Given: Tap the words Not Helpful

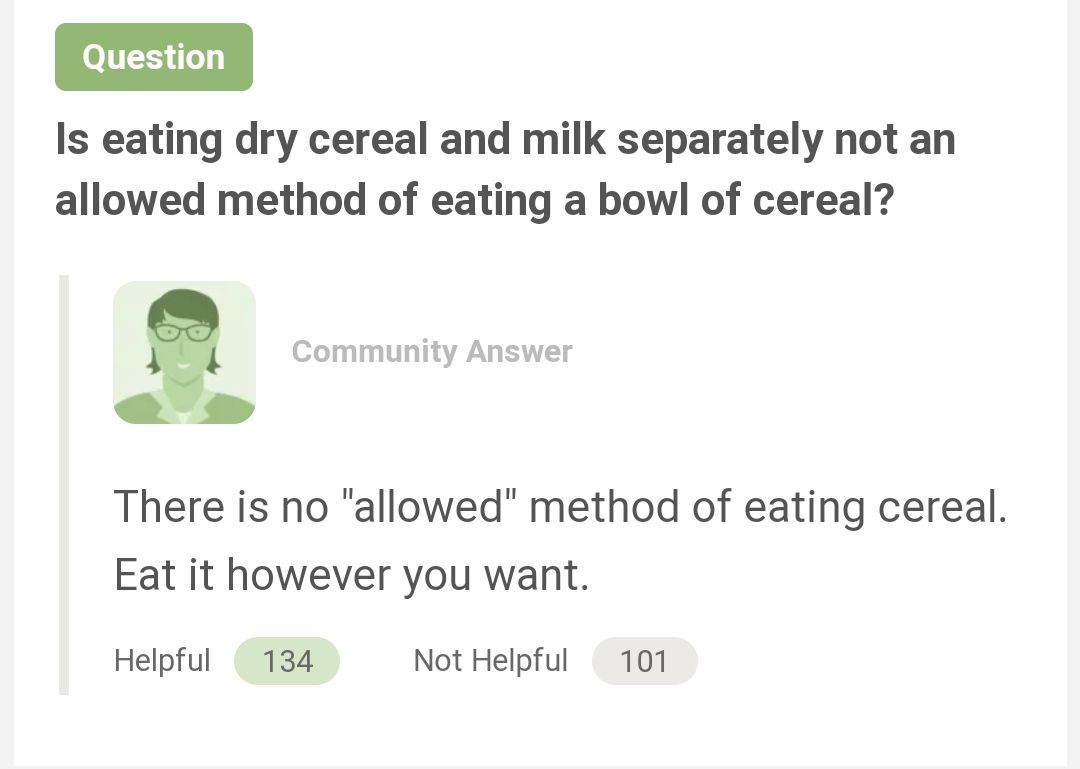Looking at the screenshot, I should 490,660.
